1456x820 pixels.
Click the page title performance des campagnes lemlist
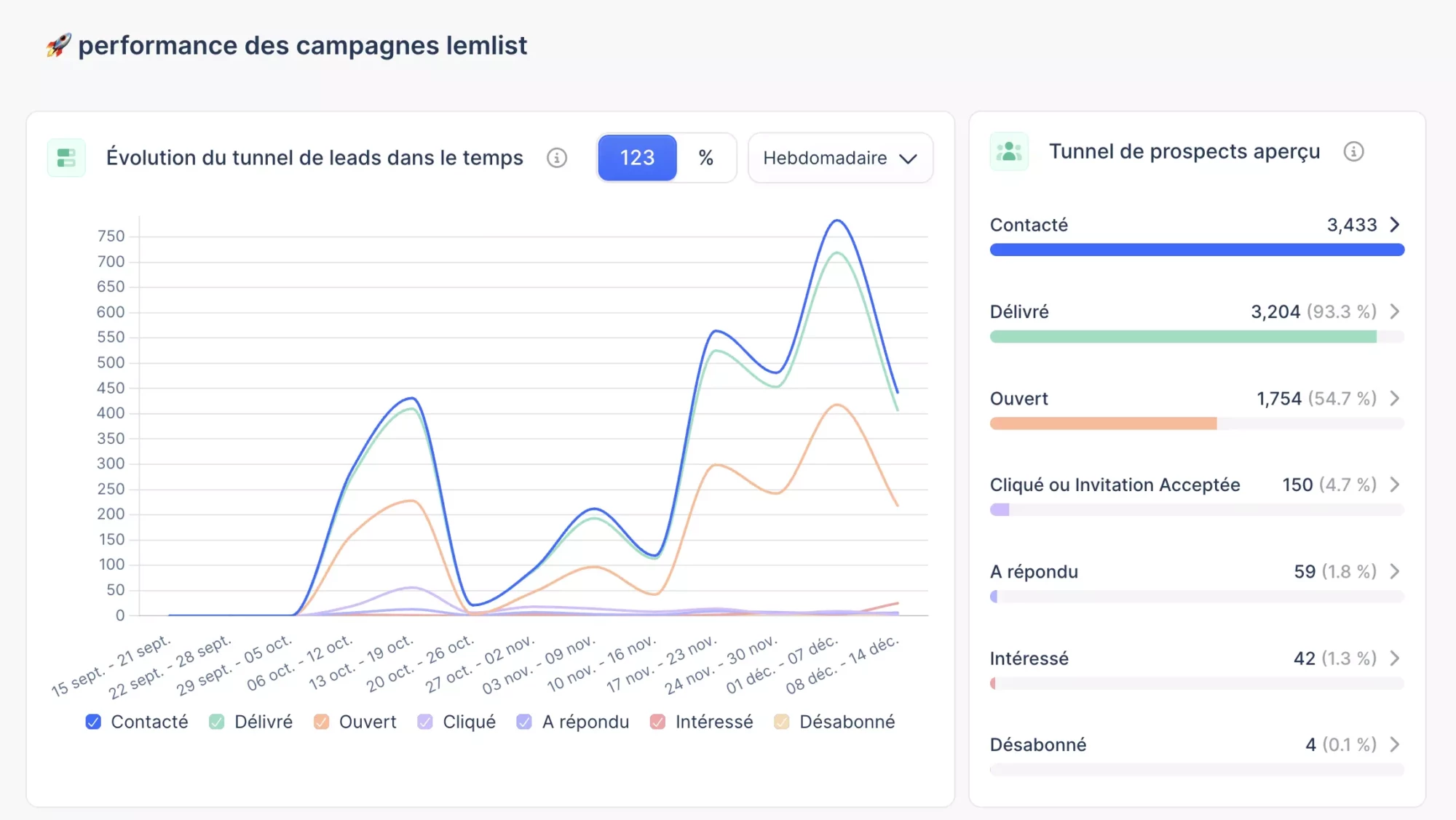tap(302, 45)
